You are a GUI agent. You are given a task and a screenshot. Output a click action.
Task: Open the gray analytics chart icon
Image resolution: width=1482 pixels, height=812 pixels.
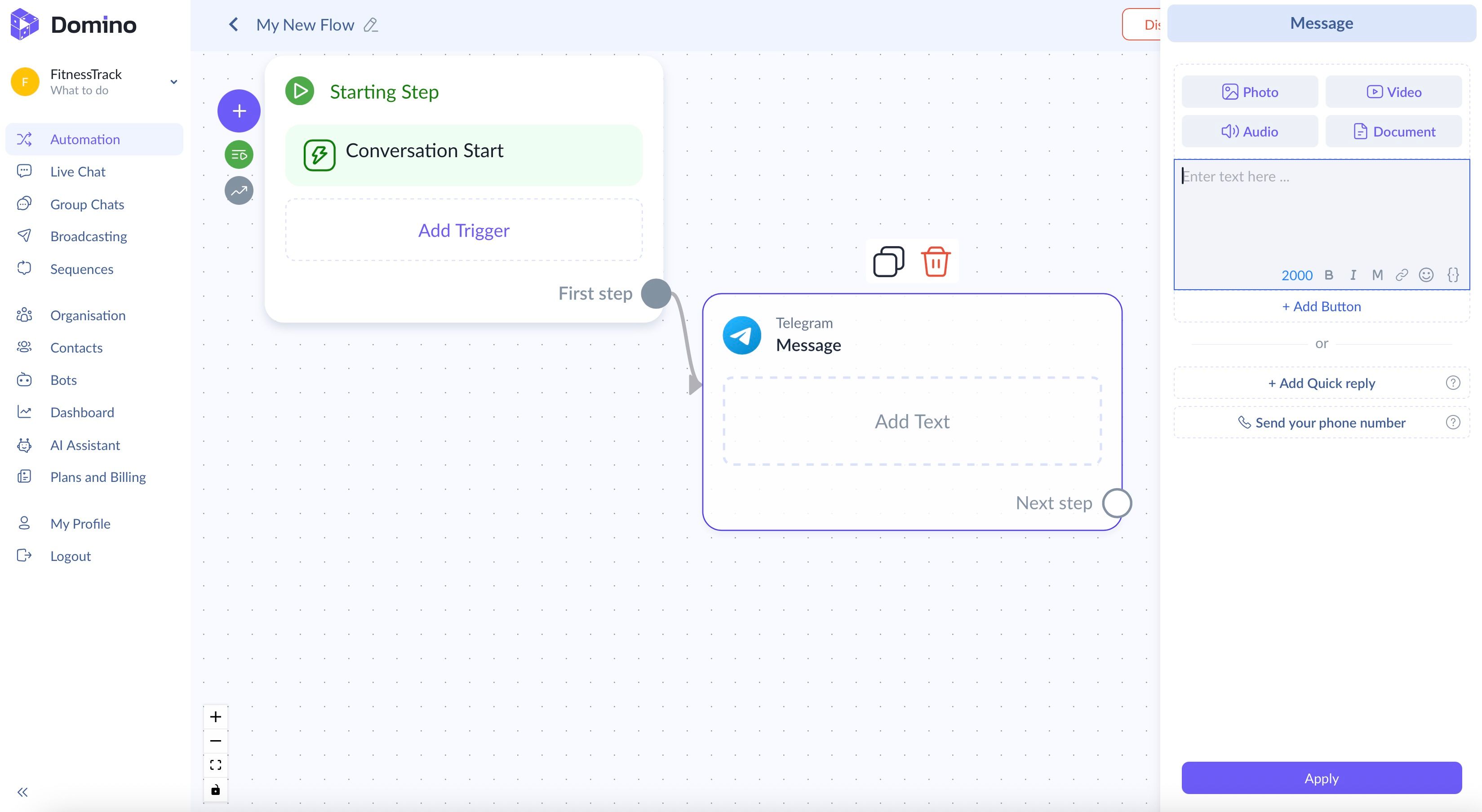(239, 191)
